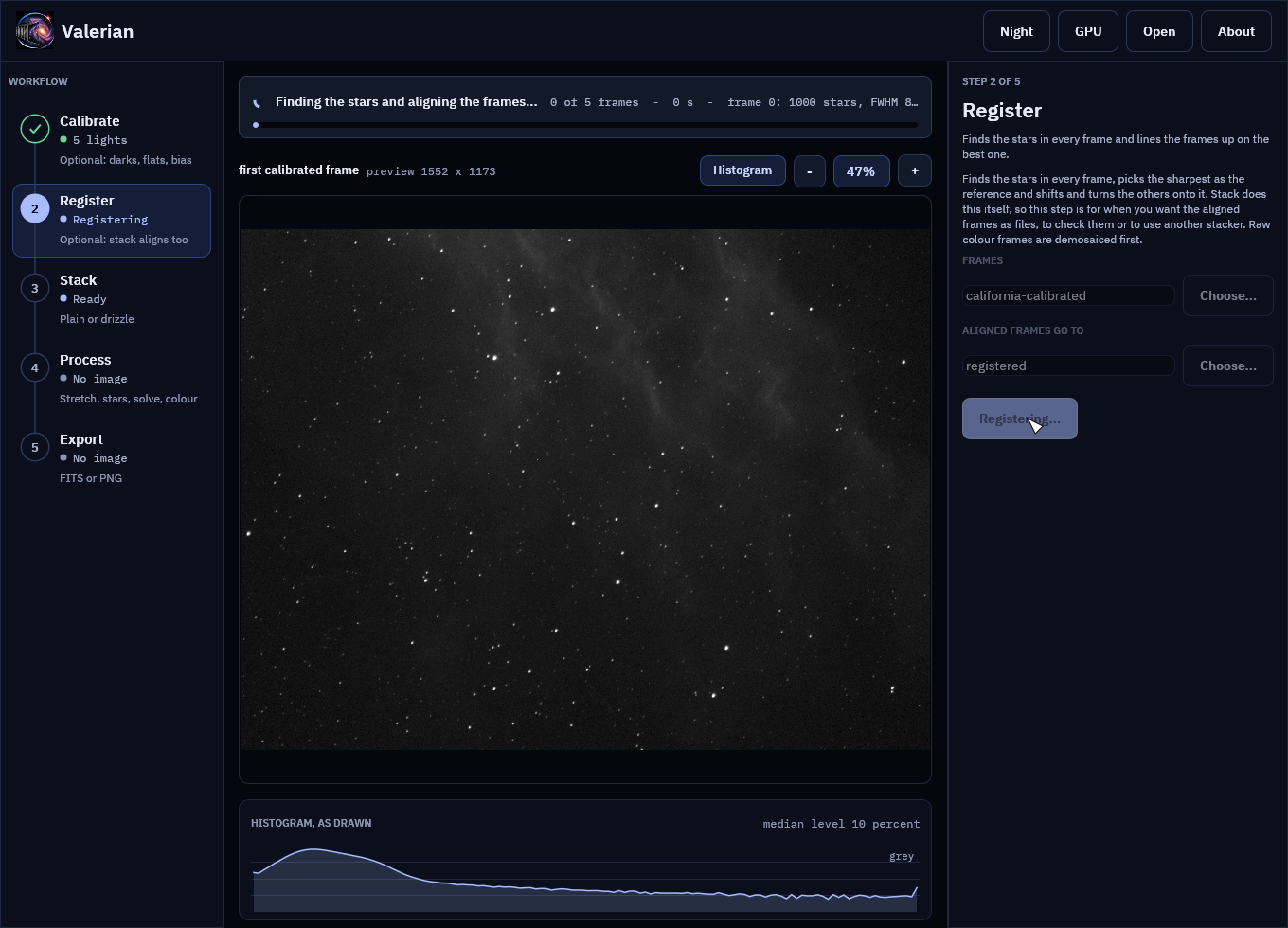This screenshot has height=928, width=1288.
Task: Click 'Optional: stack aligns too' text
Action: pos(123,240)
